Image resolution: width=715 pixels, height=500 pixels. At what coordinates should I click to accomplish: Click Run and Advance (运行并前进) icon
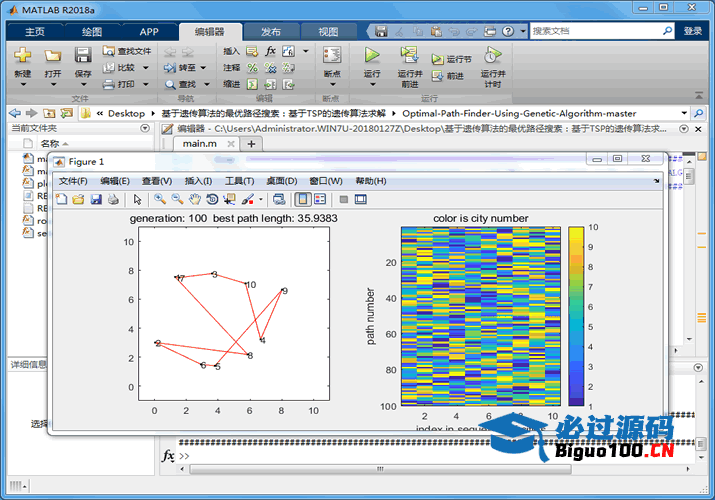point(409,55)
